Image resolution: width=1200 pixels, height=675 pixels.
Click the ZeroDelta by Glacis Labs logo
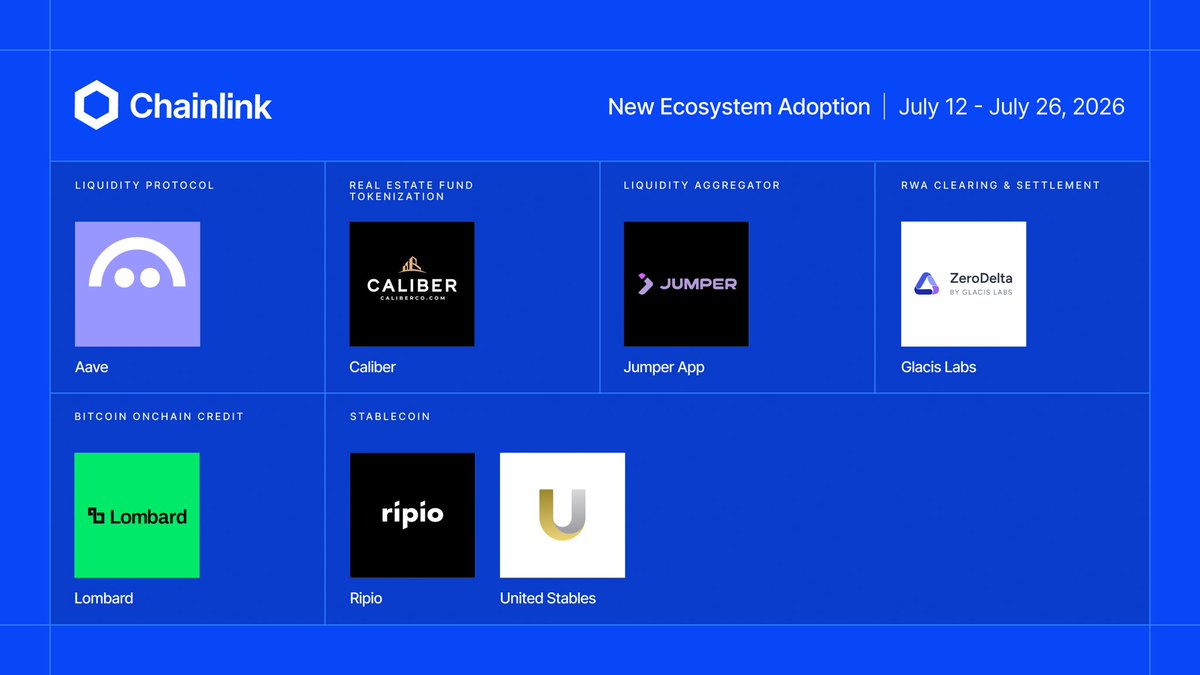(x=963, y=284)
